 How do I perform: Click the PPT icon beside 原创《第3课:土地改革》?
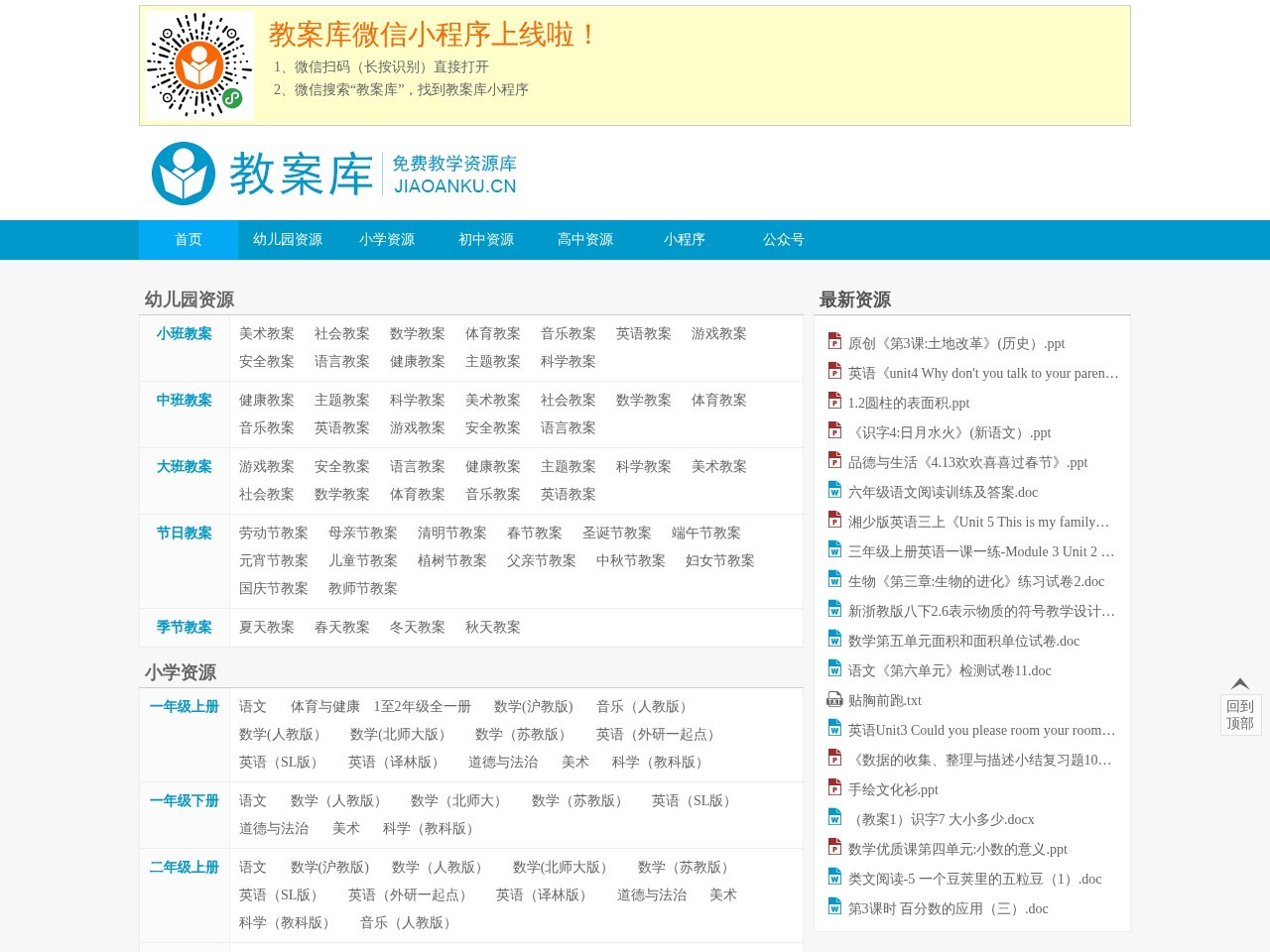point(834,341)
